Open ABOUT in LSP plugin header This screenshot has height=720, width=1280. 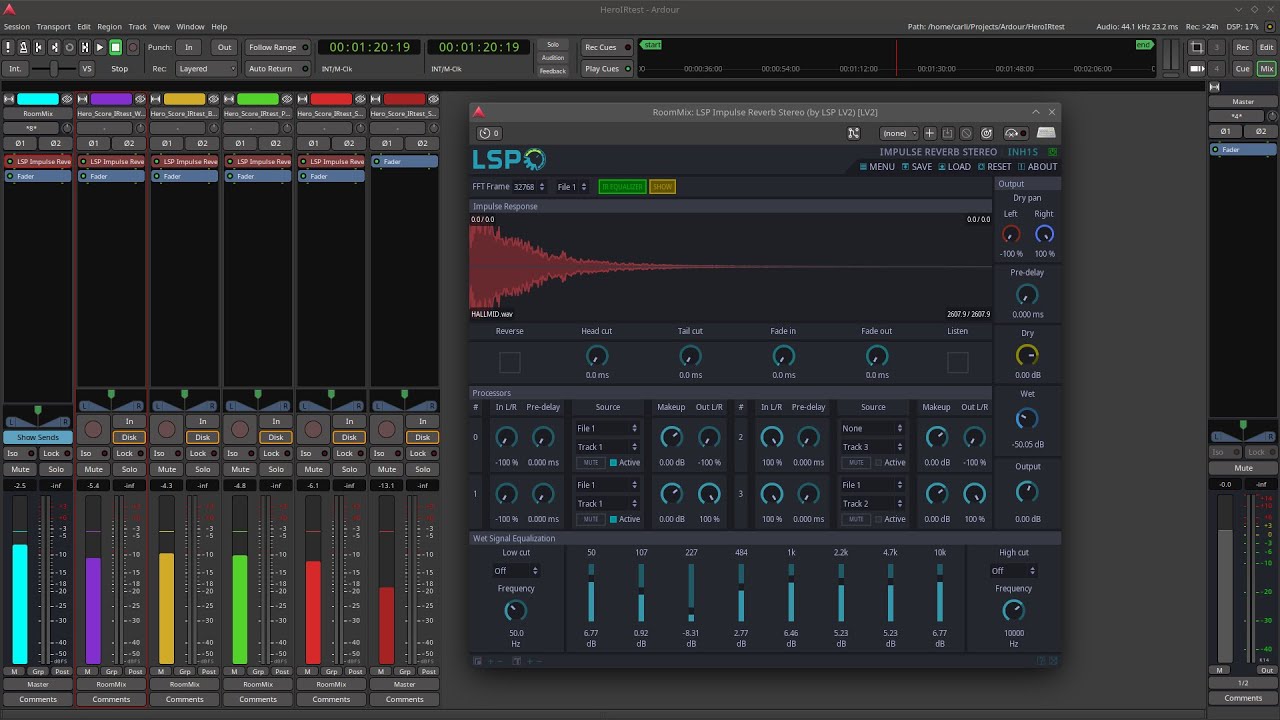point(1038,167)
